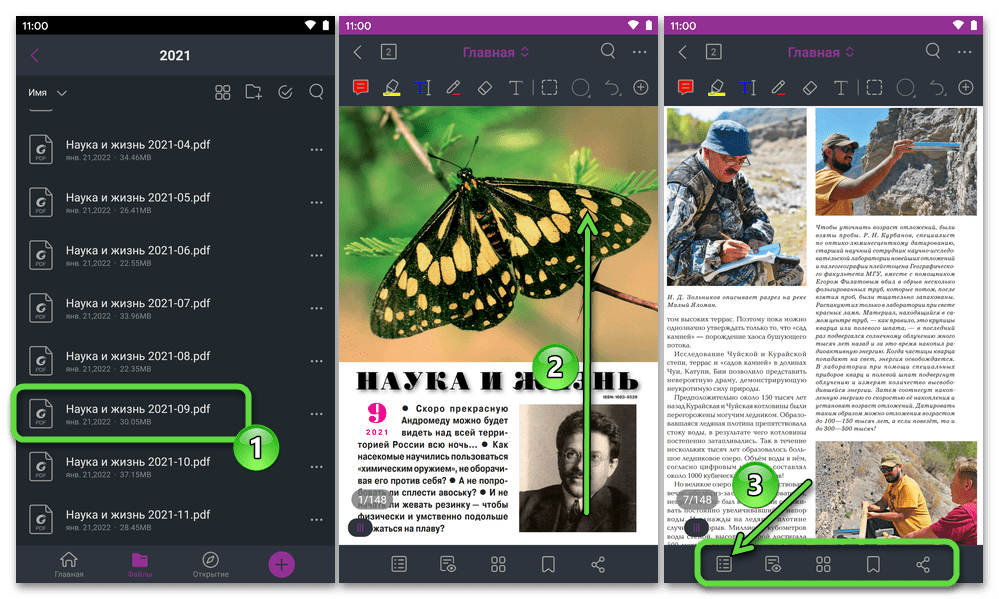The height and width of the screenshot is (599, 999).
Task: Search document in cover page viewer
Action: click(608, 51)
